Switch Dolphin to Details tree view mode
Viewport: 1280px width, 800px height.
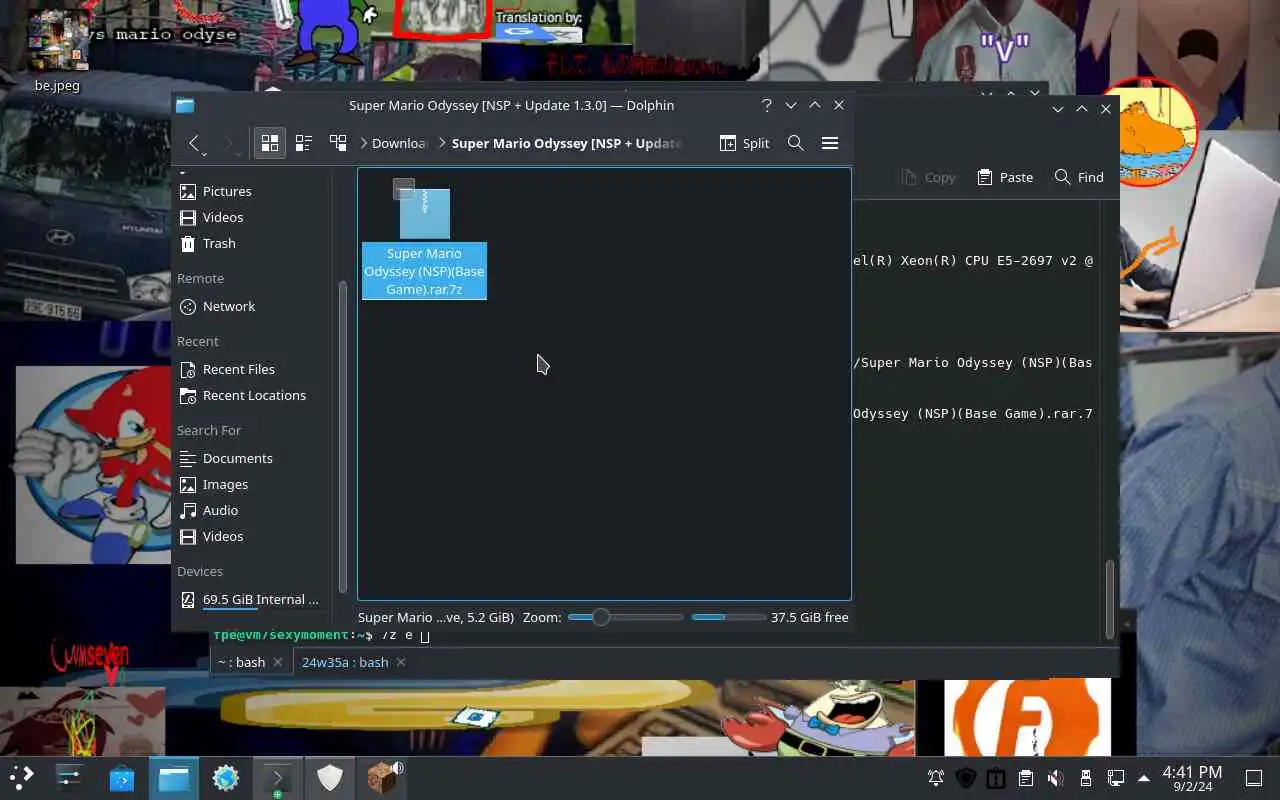[x=338, y=143]
